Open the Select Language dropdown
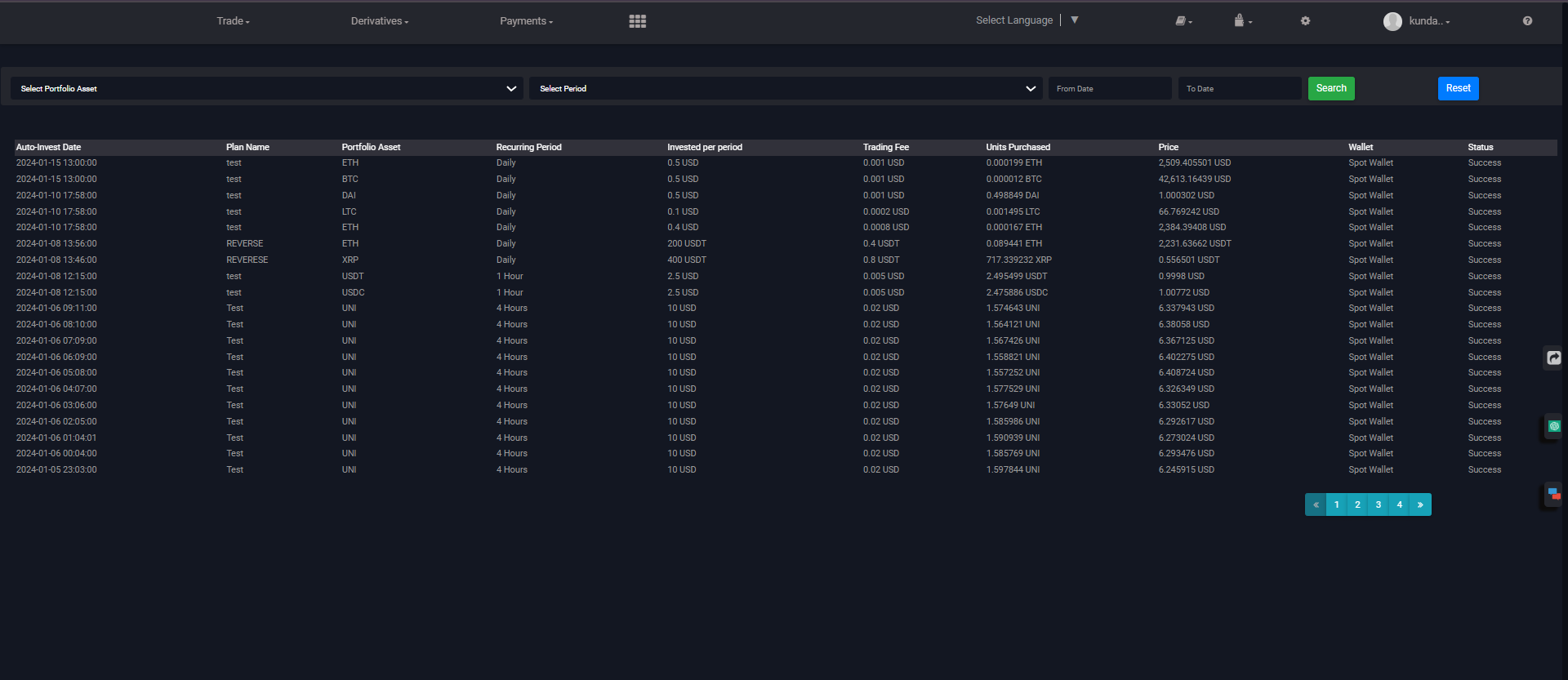Image resolution: width=1568 pixels, height=680 pixels. [1027, 20]
